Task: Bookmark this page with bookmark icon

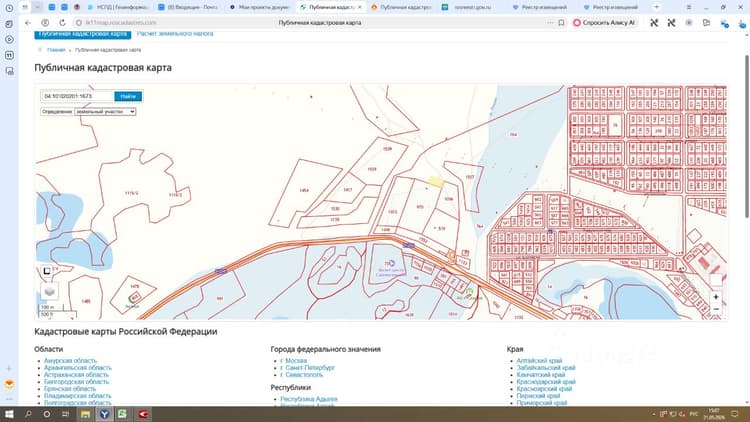Action: pos(561,22)
